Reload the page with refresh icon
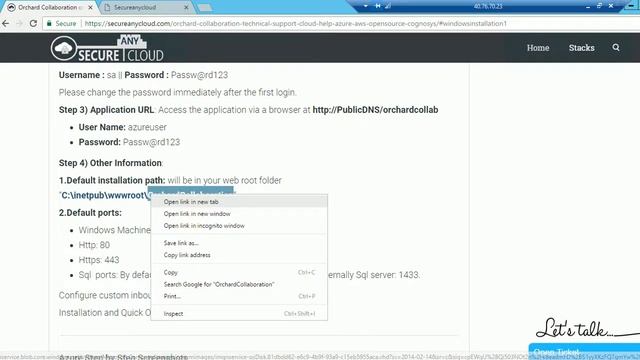Screen dimensions: 640x360 [33, 24]
